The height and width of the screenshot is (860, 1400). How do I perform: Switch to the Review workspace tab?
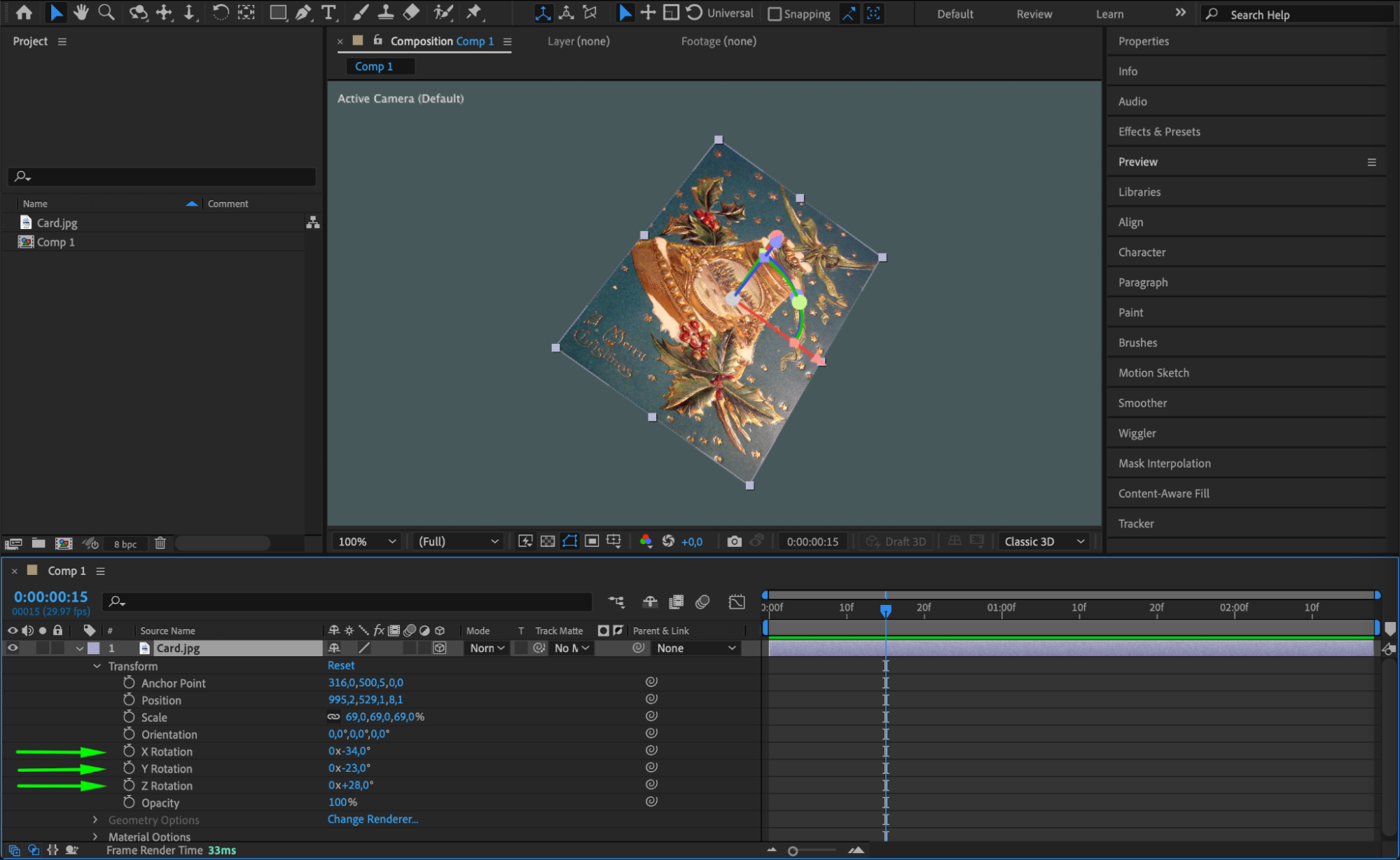coord(1034,14)
